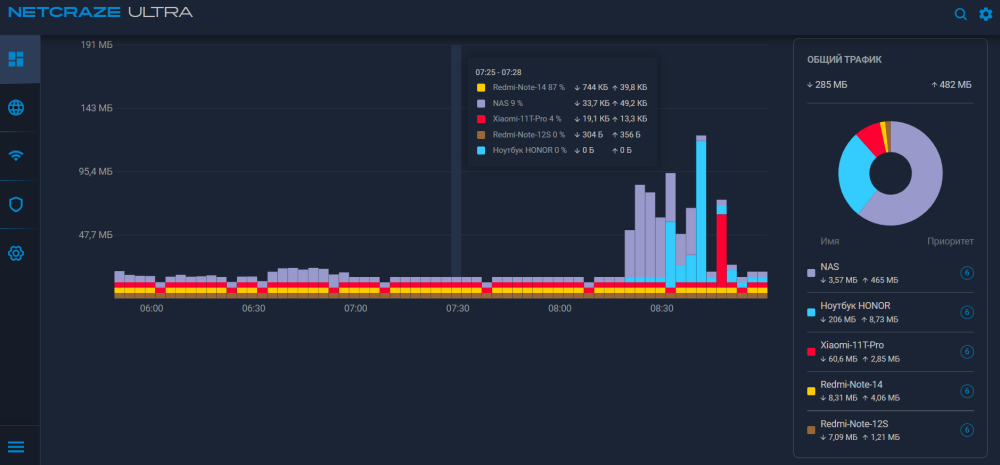Click NAS traffic stats 3,57 МБ / 465 МБ
This screenshot has width=1000, height=465.
coord(859,280)
